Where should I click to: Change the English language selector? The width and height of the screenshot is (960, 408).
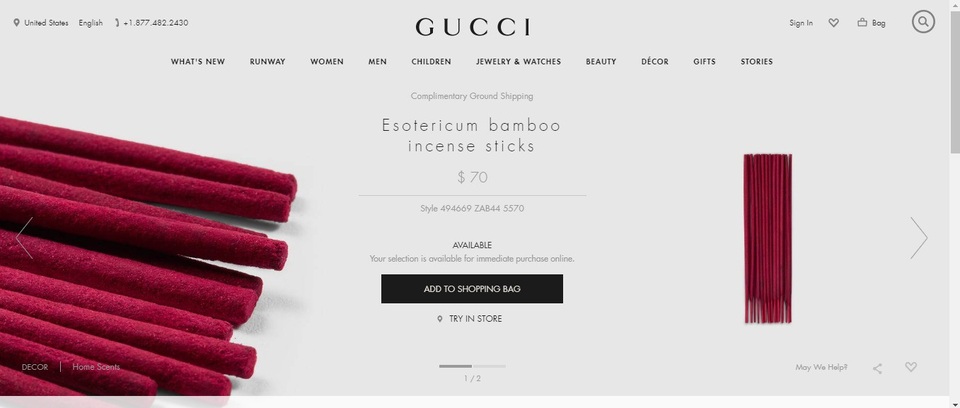click(x=91, y=23)
